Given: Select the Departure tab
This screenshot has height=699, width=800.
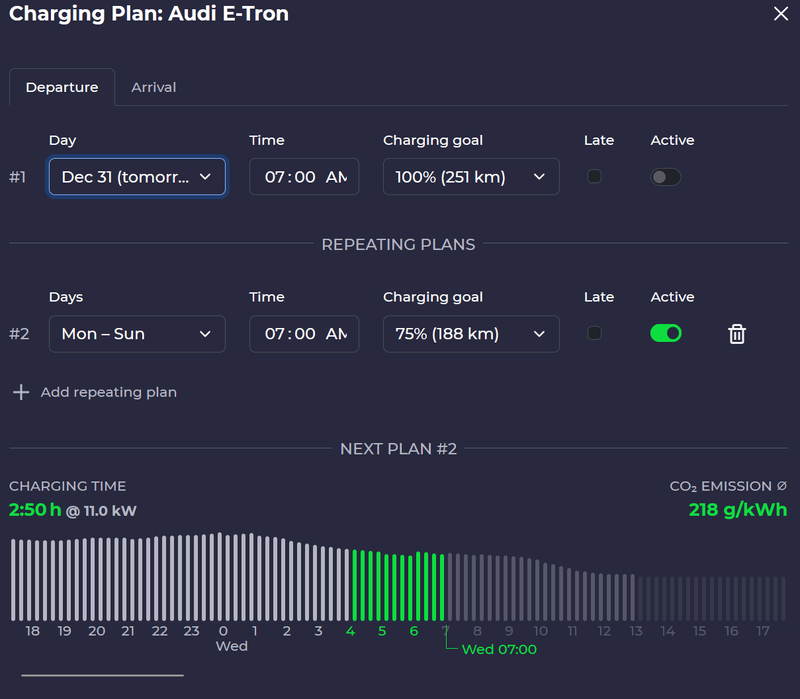Looking at the screenshot, I should tap(62, 87).
